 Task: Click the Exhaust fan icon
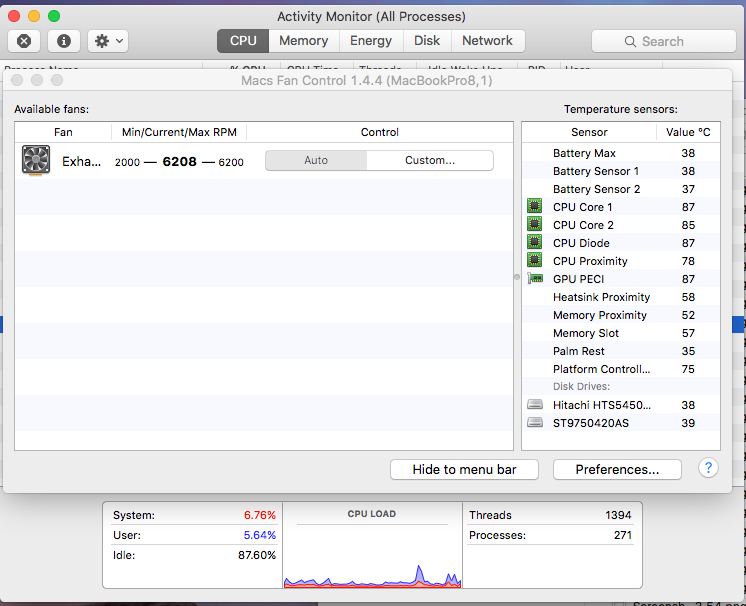click(x=36, y=160)
